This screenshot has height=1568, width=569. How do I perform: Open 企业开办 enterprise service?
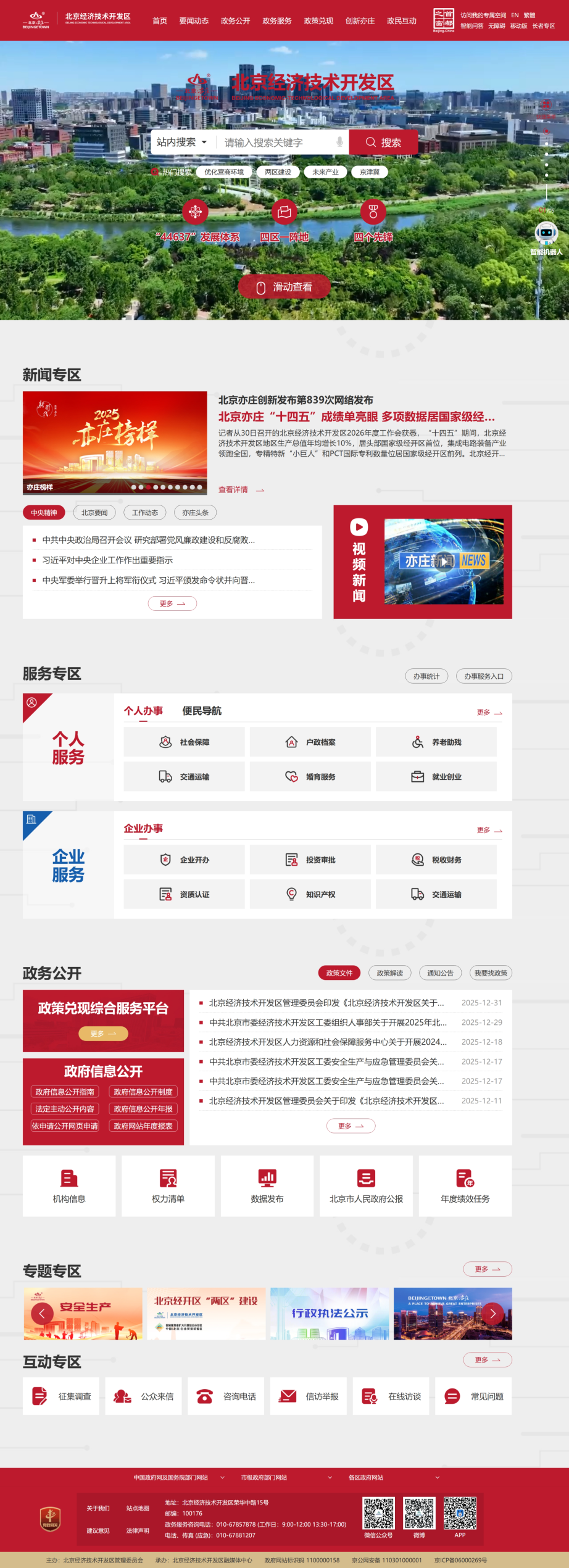[184, 860]
